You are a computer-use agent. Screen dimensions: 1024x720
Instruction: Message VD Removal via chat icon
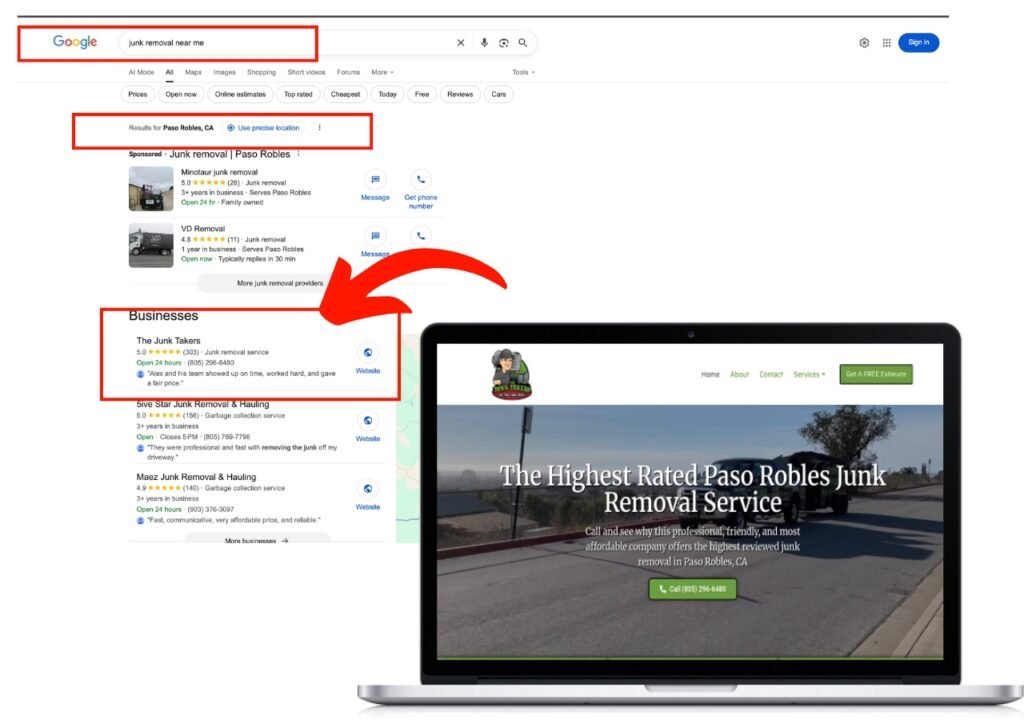click(375, 236)
